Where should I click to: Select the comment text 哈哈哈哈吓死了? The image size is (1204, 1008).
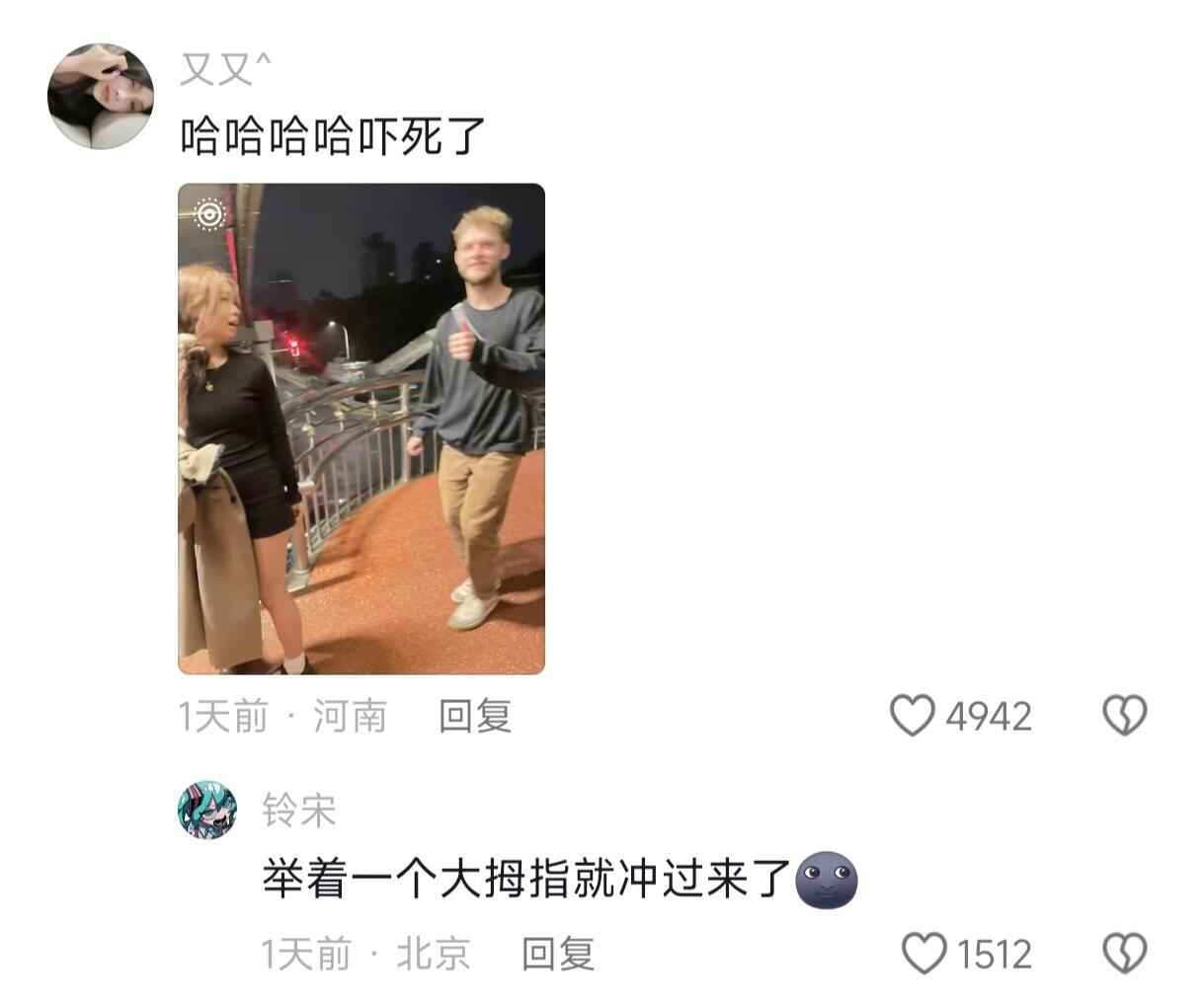[x=334, y=136]
